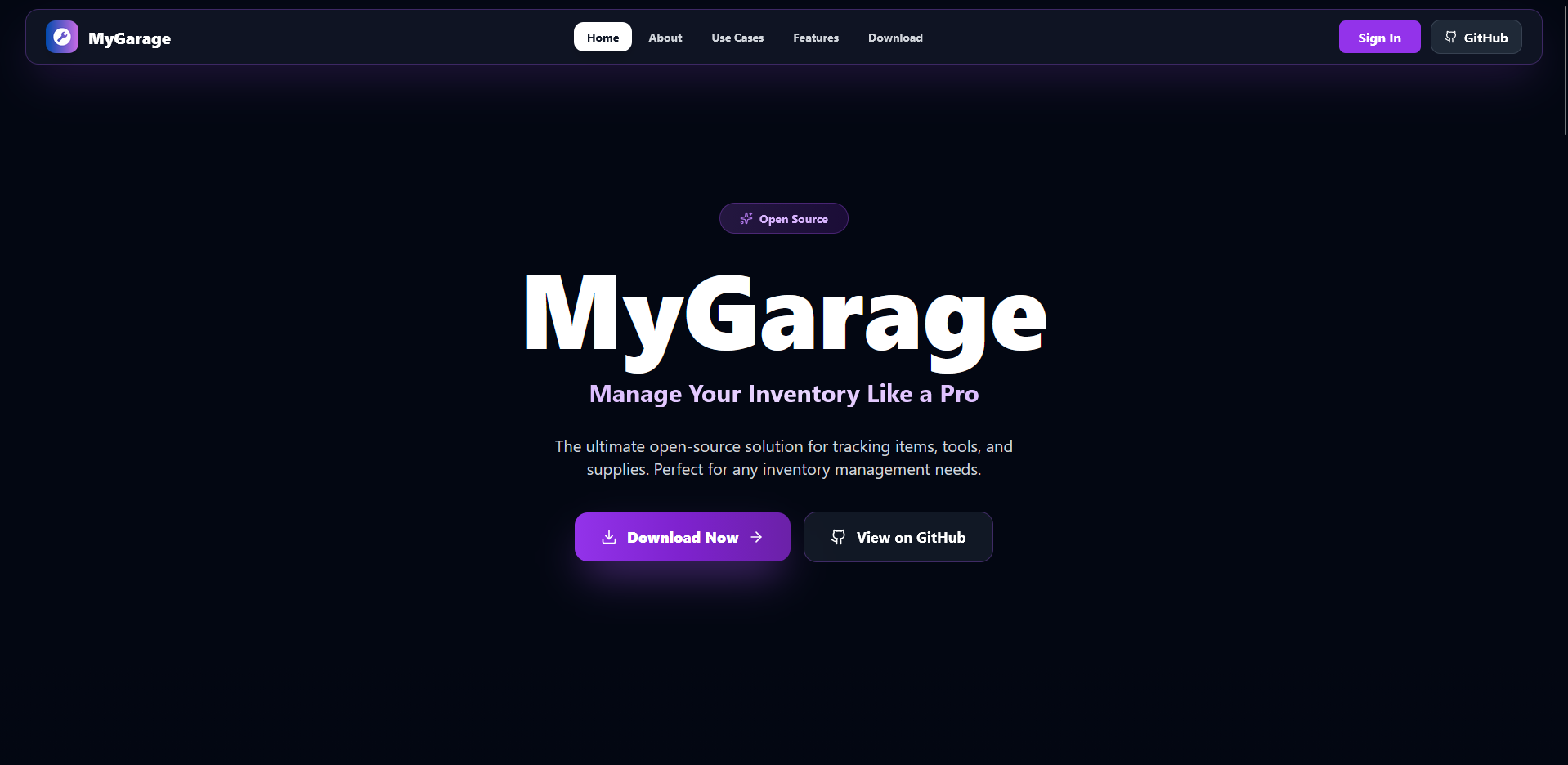Select the circular purple app logo

click(61, 37)
